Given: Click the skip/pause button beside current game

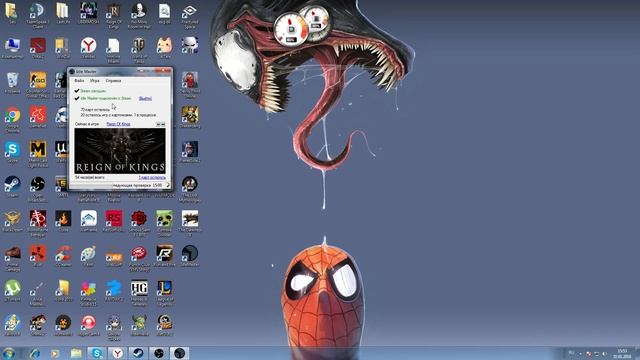Looking at the screenshot, I should 160,124.
